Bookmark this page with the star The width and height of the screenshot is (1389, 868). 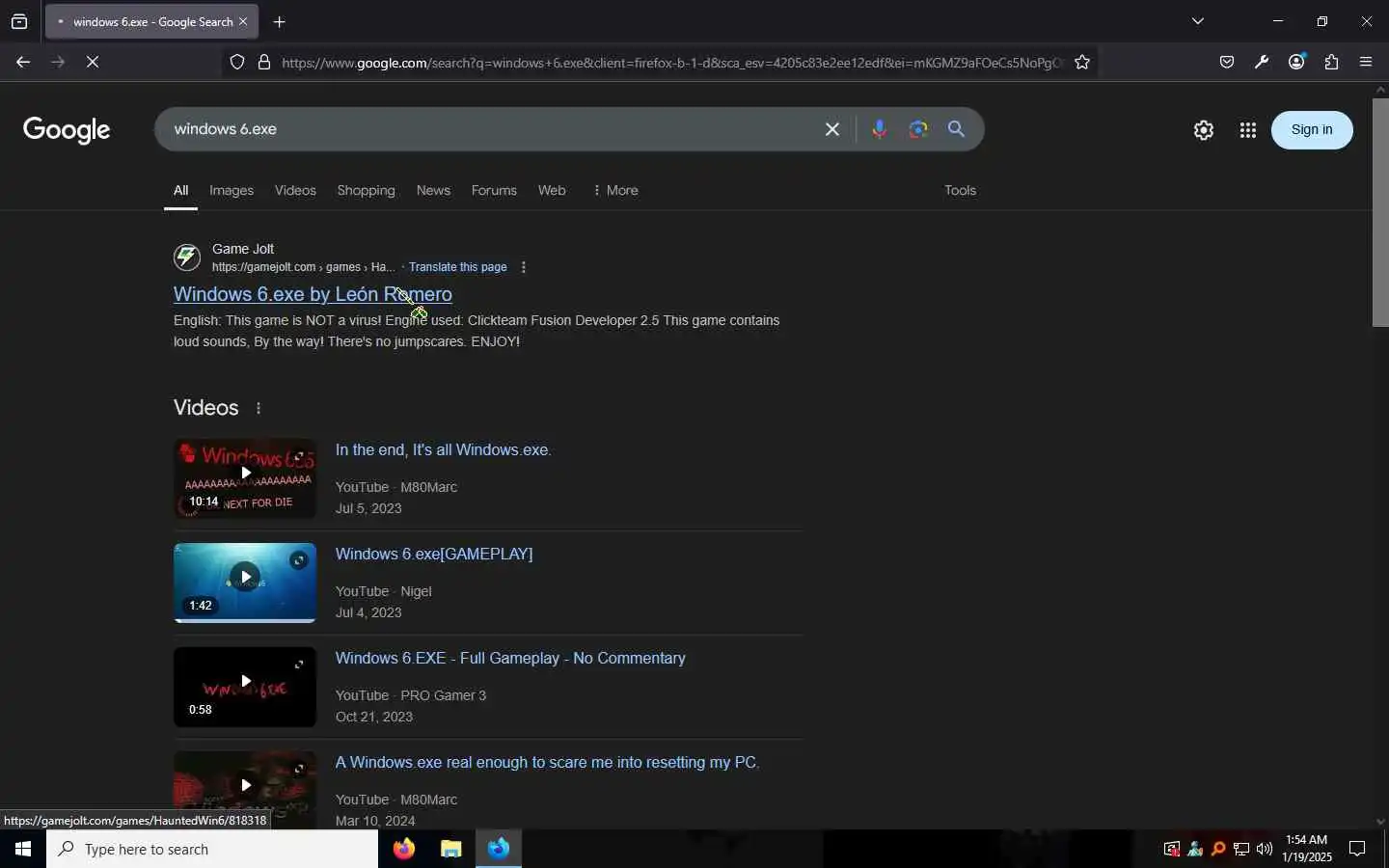click(x=1083, y=63)
